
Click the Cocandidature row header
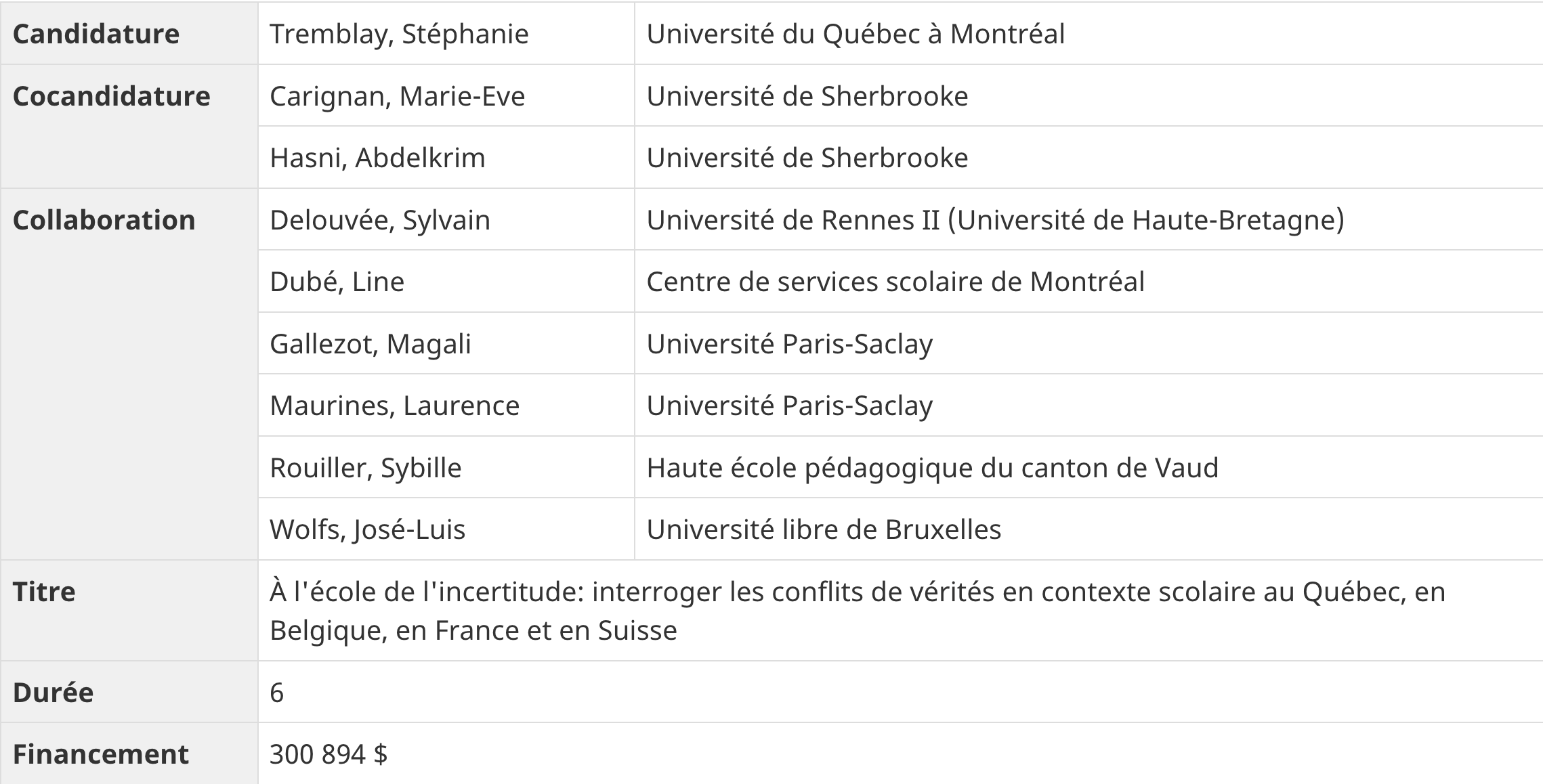pos(111,96)
